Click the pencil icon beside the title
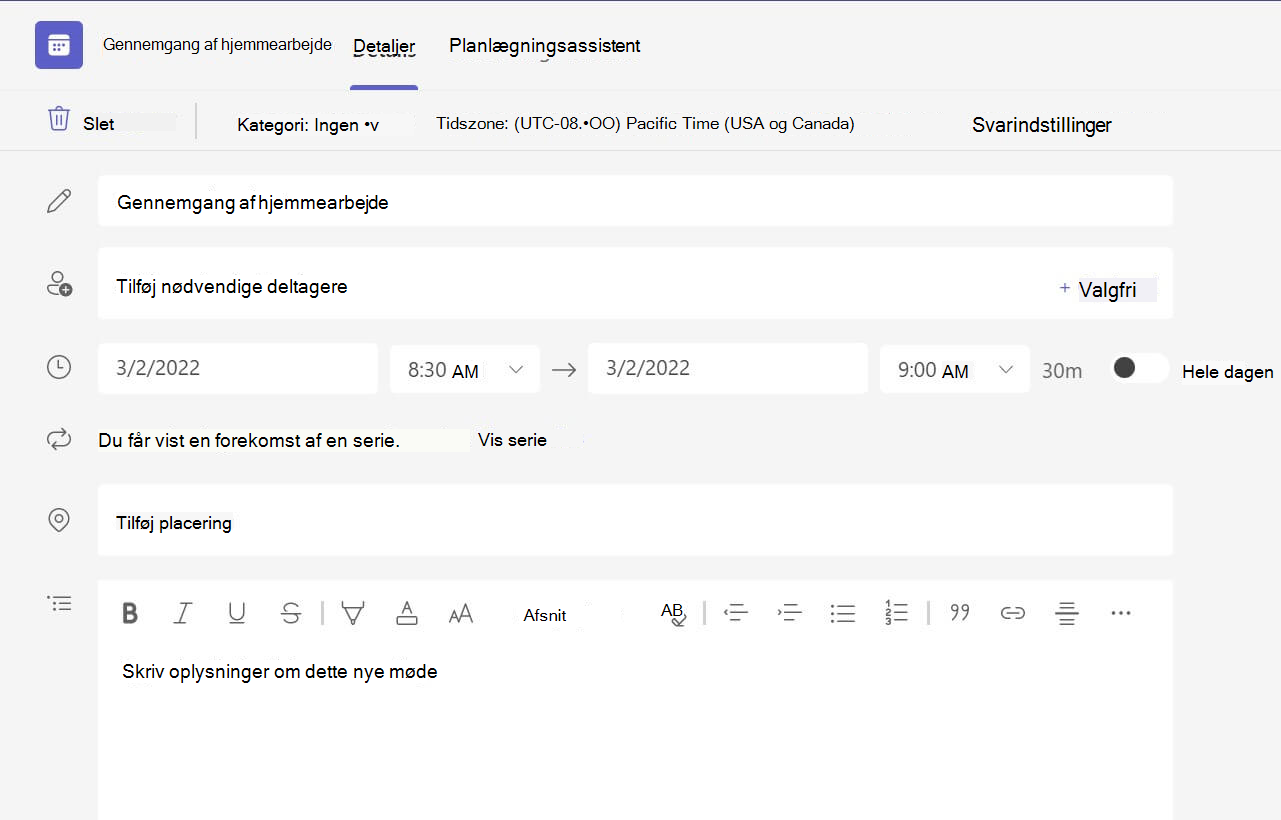The image size is (1281, 820). click(x=59, y=201)
